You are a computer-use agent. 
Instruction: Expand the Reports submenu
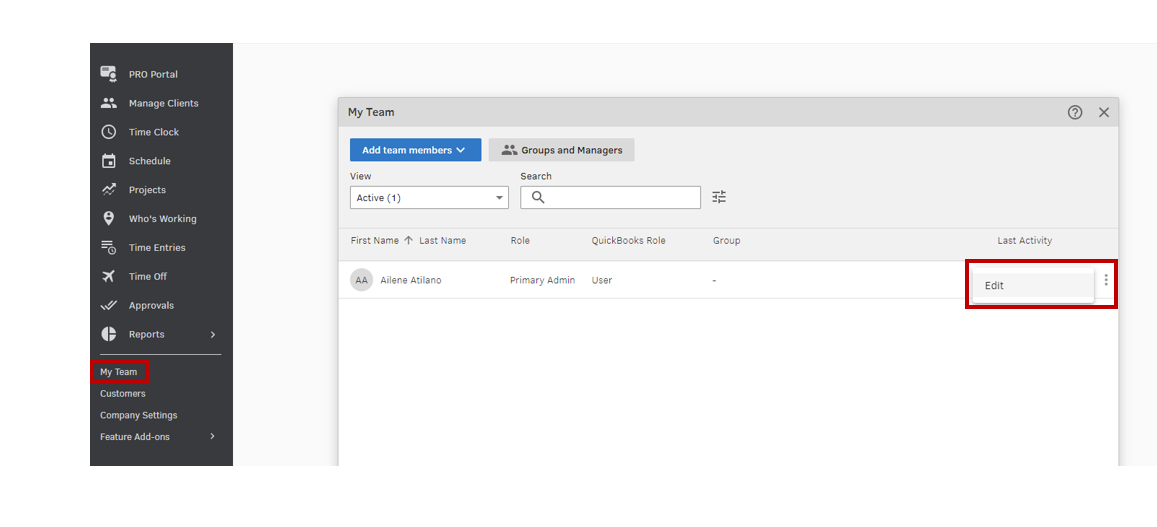(x=212, y=335)
